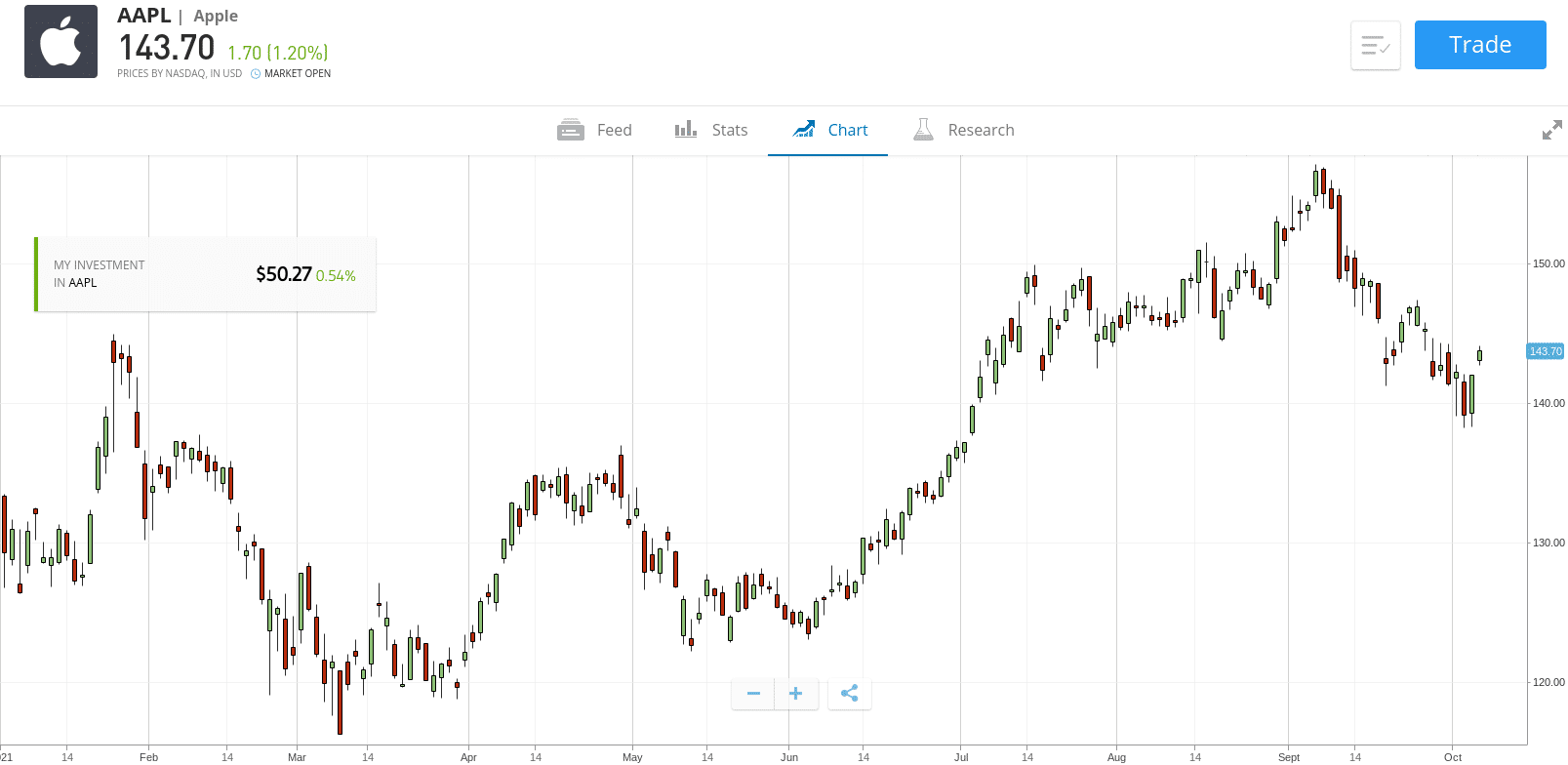
Task: Share the chart via share icon
Action: (x=850, y=694)
